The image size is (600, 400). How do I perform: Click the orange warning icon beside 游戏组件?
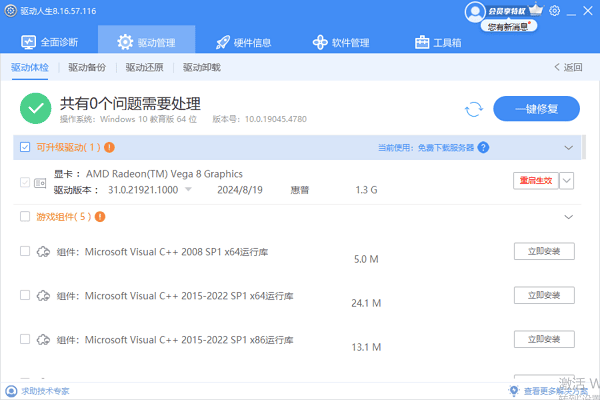[100, 216]
